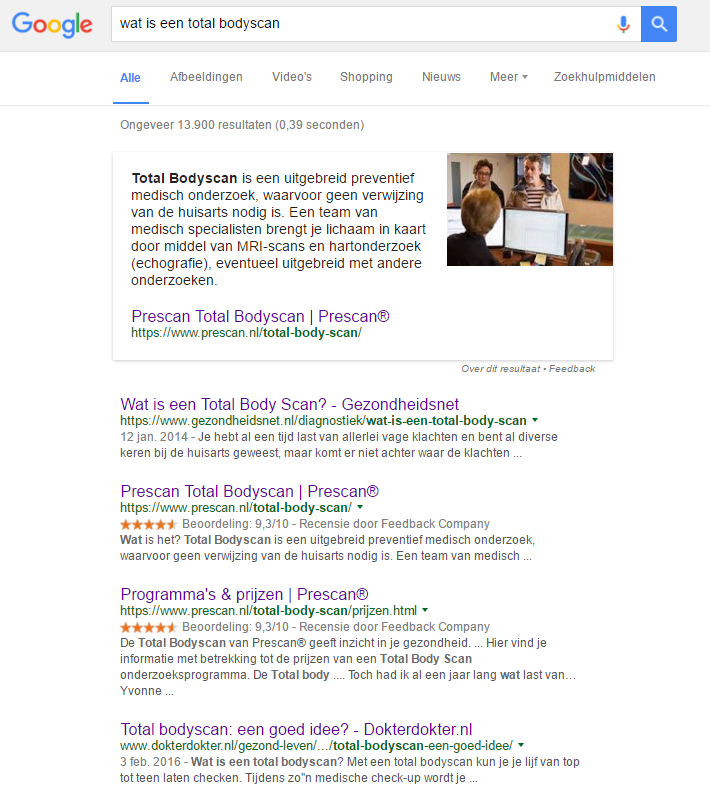Select the Shopping tab
The width and height of the screenshot is (710, 805).
[366, 77]
